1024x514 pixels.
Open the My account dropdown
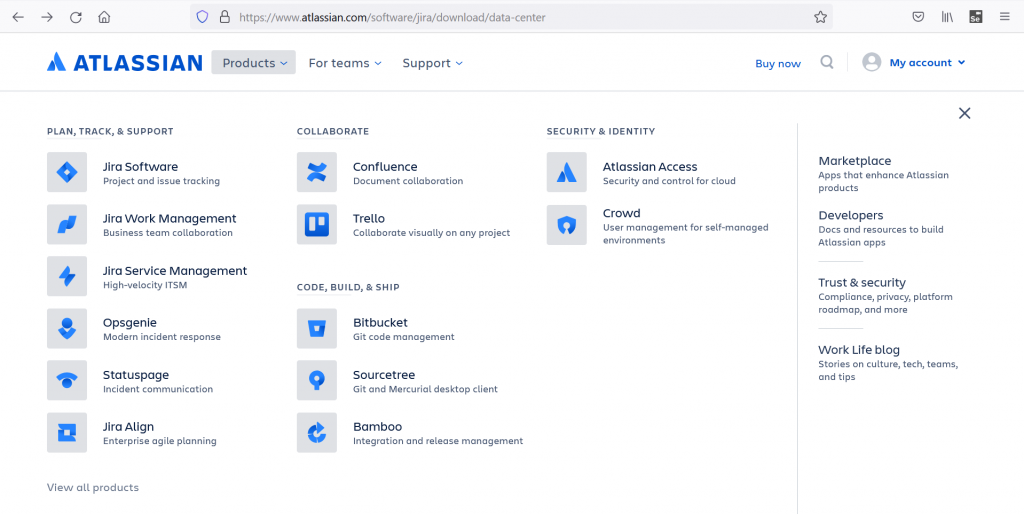click(926, 62)
